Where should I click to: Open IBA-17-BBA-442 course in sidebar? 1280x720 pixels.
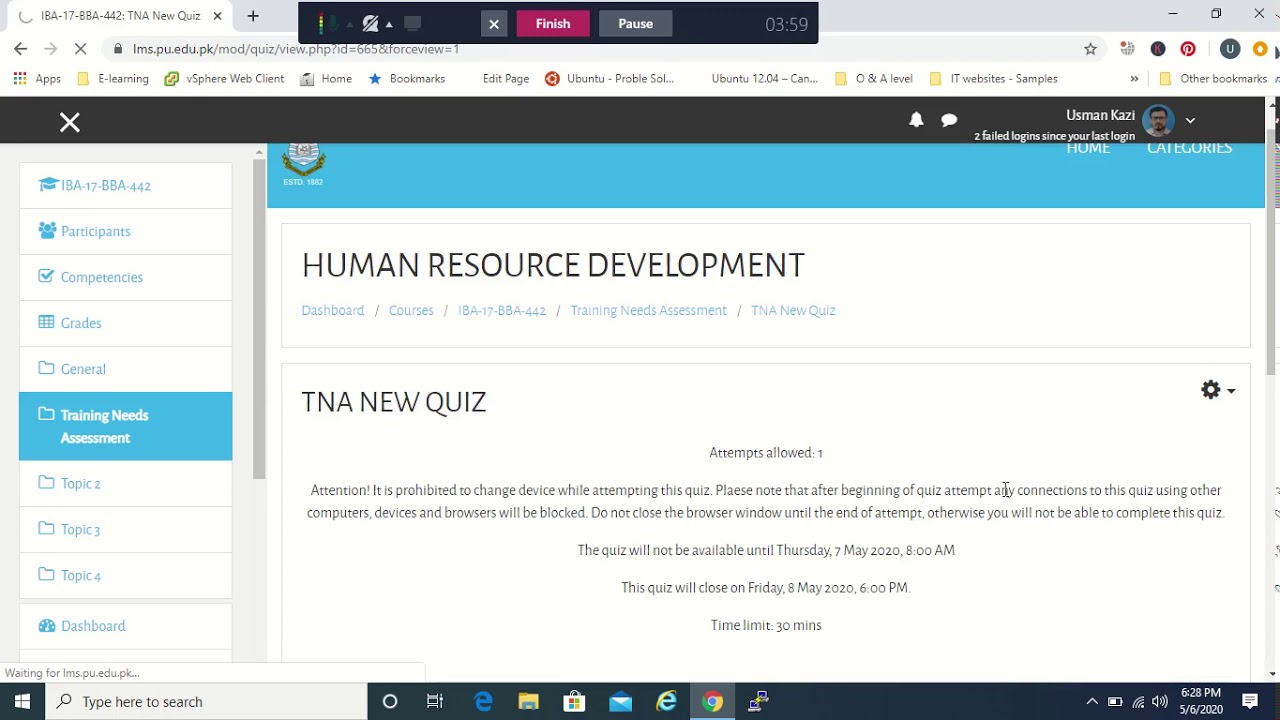[125, 185]
